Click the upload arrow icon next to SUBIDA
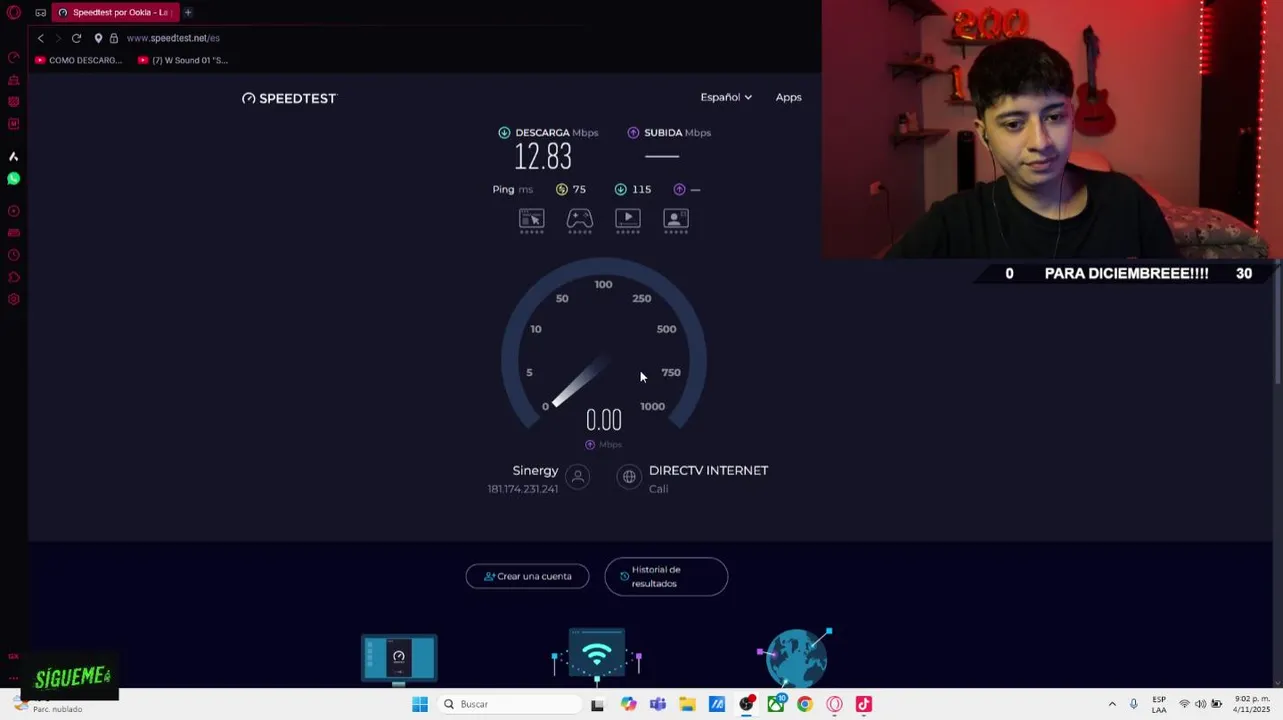 pos(633,132)
